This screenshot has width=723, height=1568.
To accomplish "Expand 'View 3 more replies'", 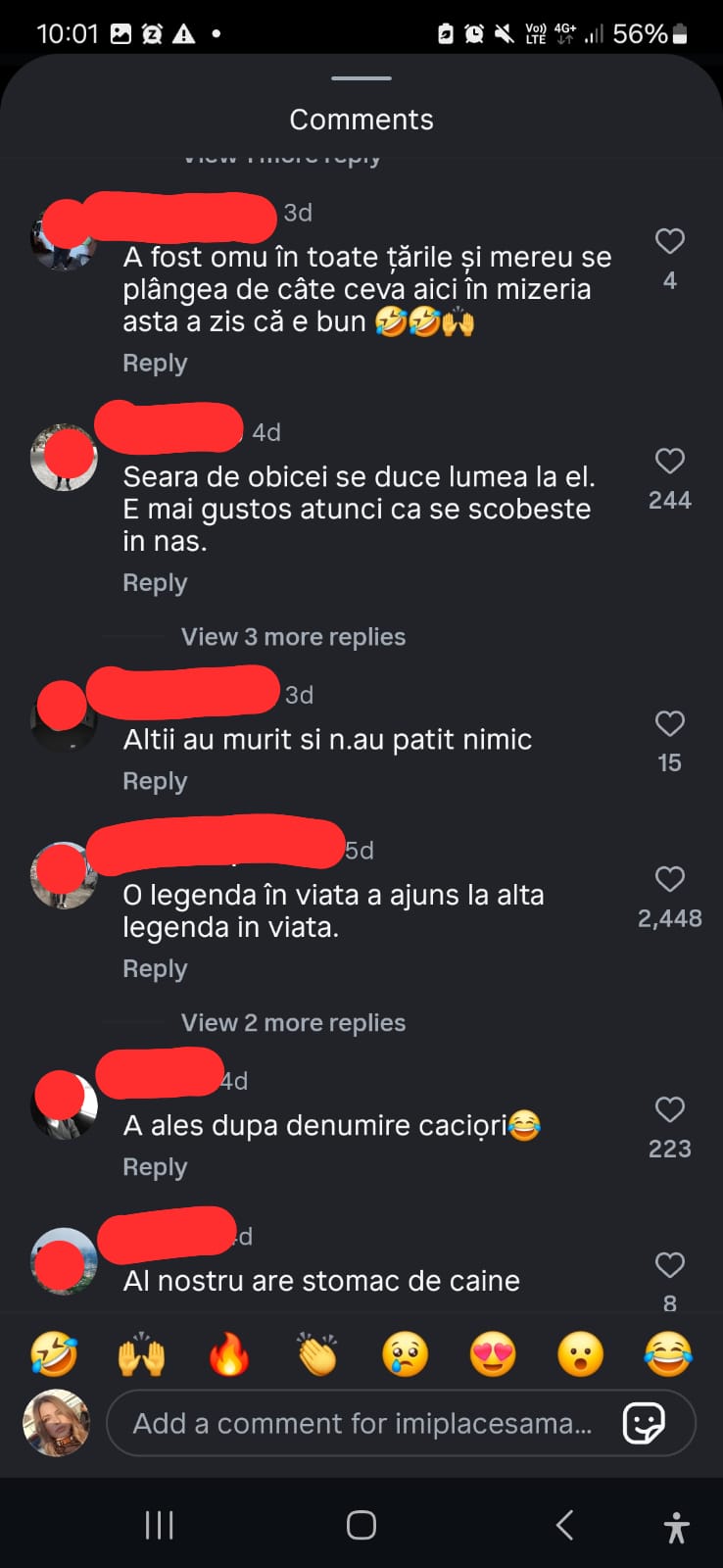I will click(x=293, y=637).
